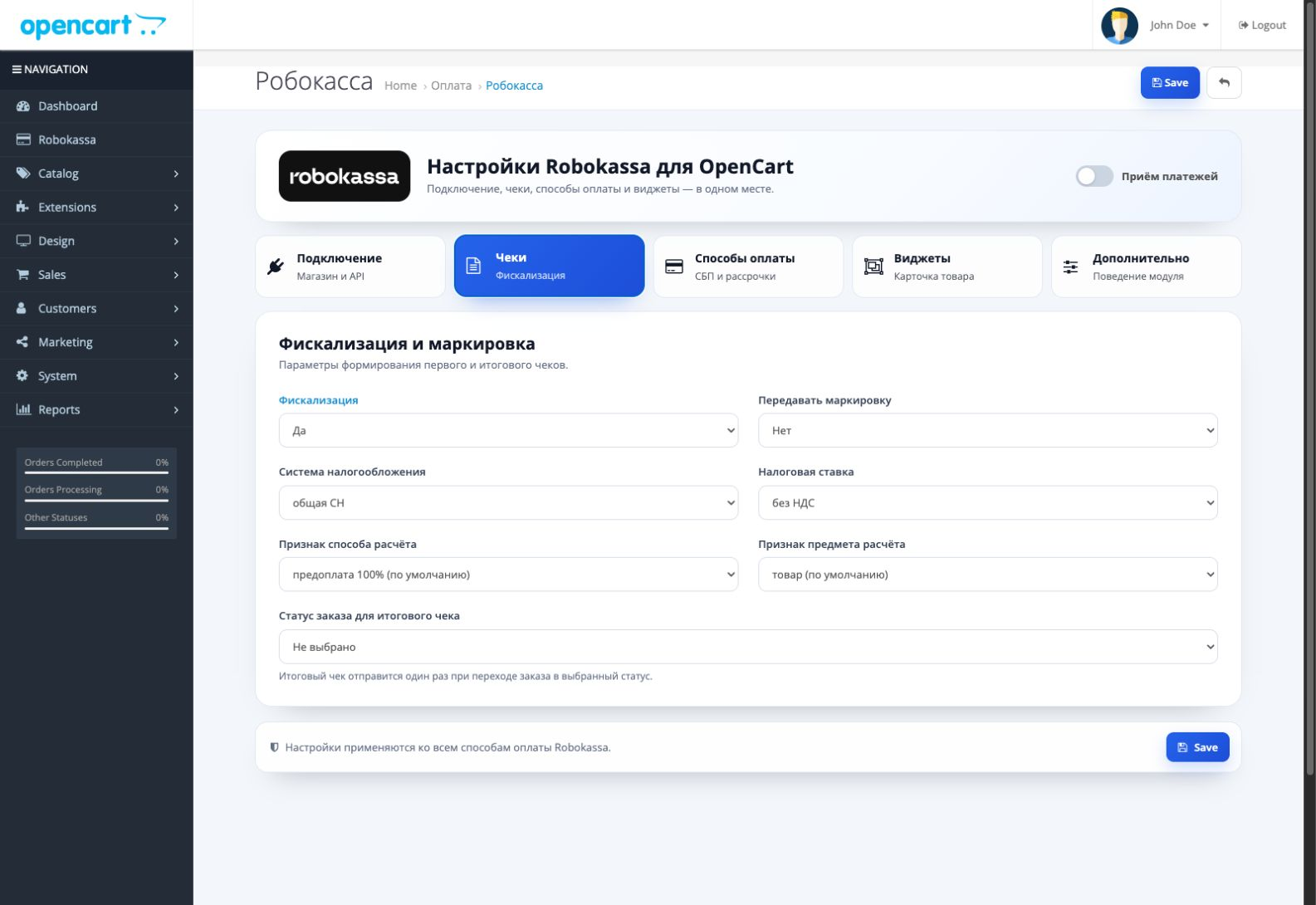
Task: Click the Customers person icon
Action: [x=22, y=308]
